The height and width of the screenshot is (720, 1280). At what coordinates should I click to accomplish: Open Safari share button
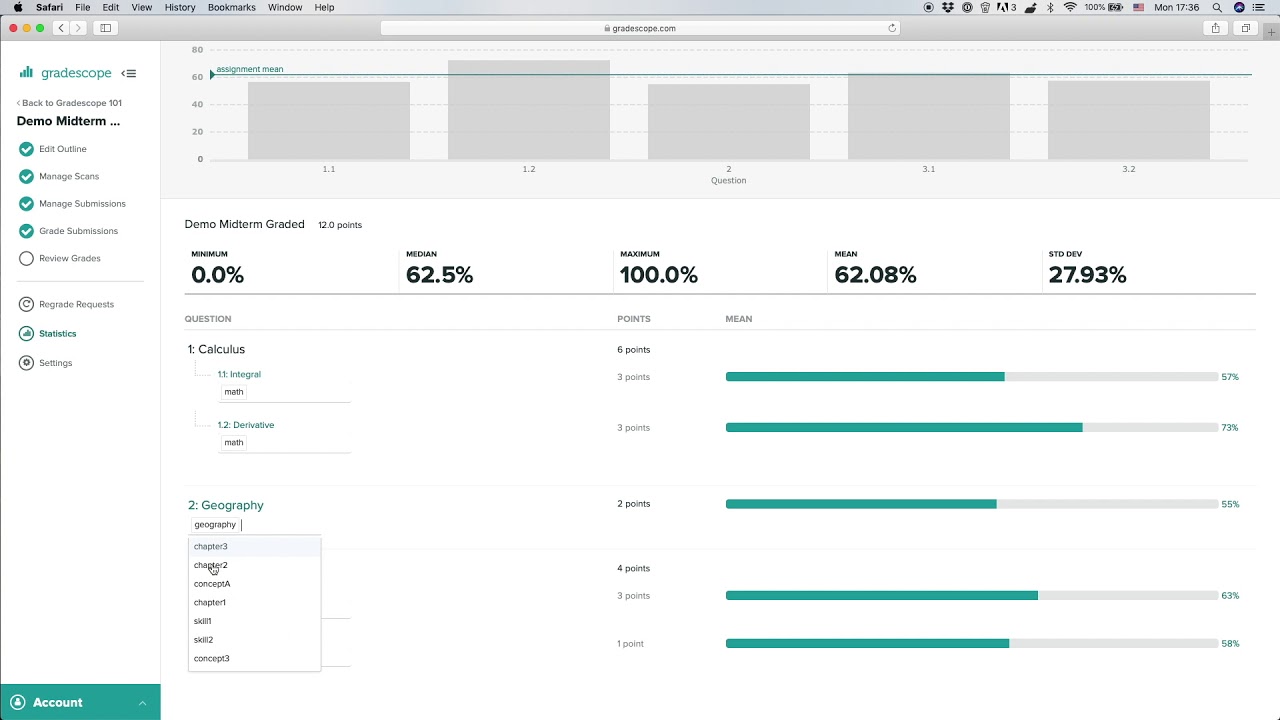1215,28
